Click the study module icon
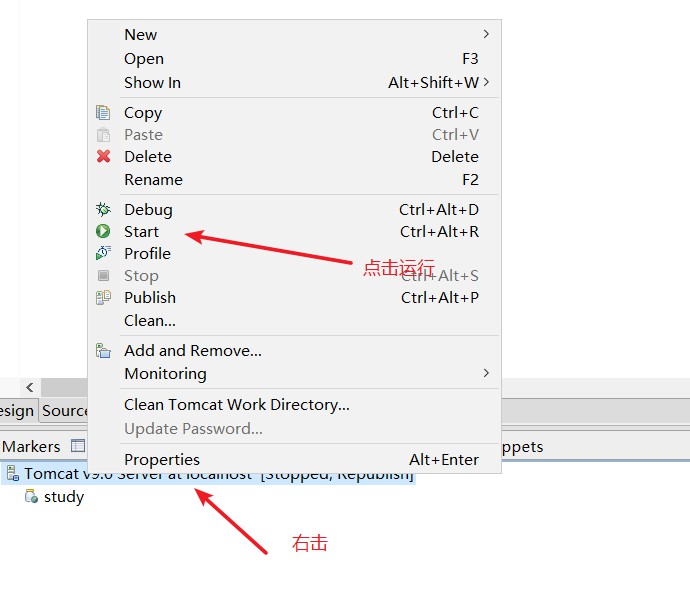 31,496
